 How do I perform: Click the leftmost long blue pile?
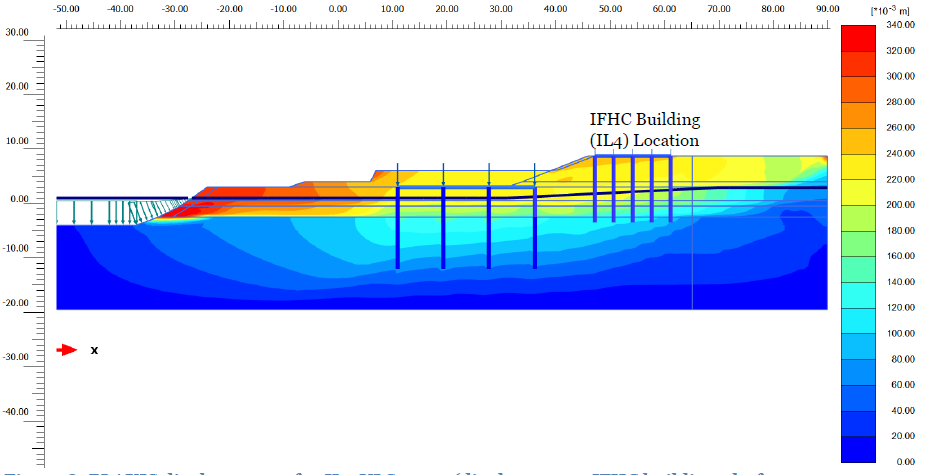tap(398, 228)
